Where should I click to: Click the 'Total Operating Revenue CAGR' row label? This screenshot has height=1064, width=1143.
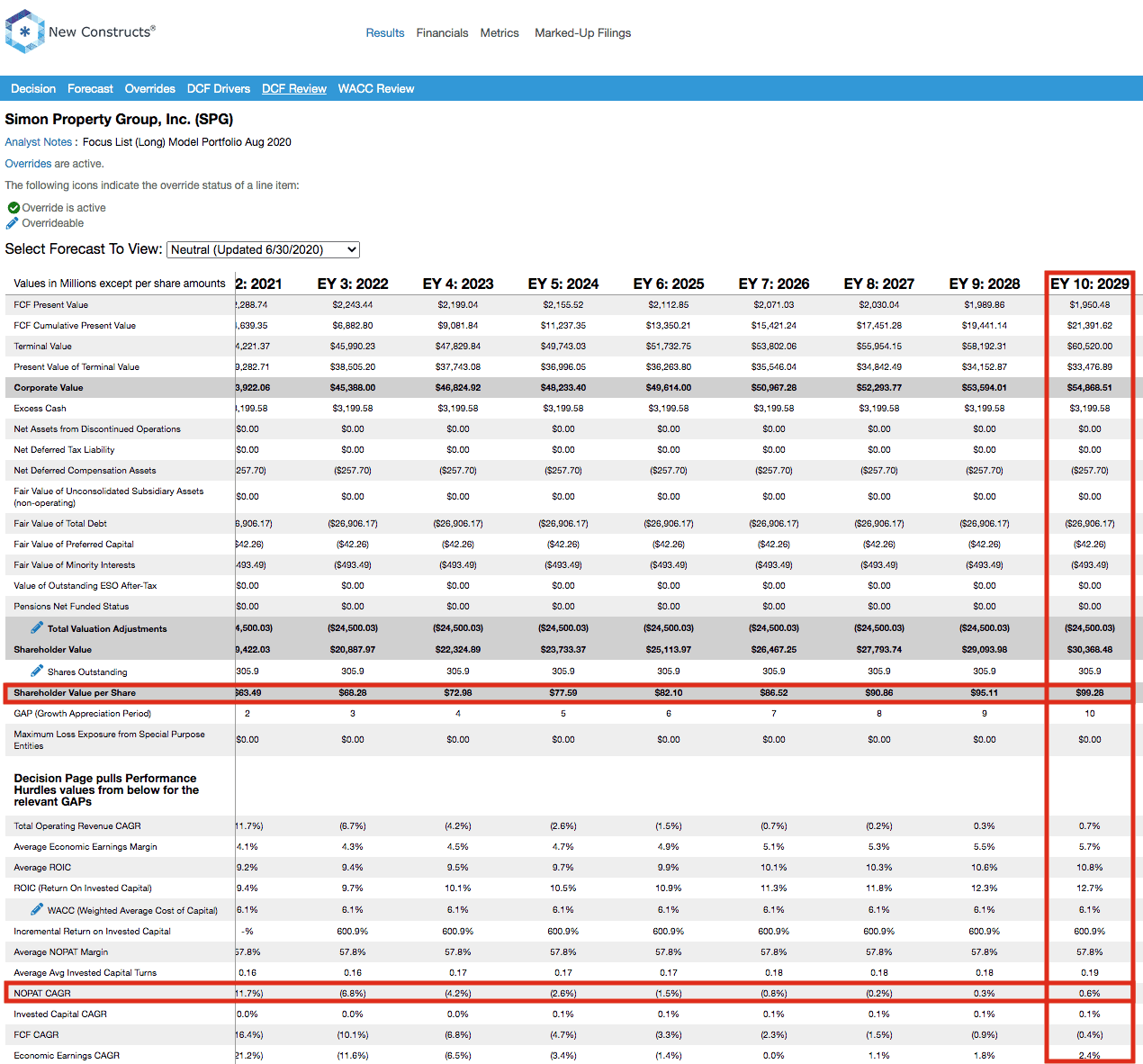(77, 826)
